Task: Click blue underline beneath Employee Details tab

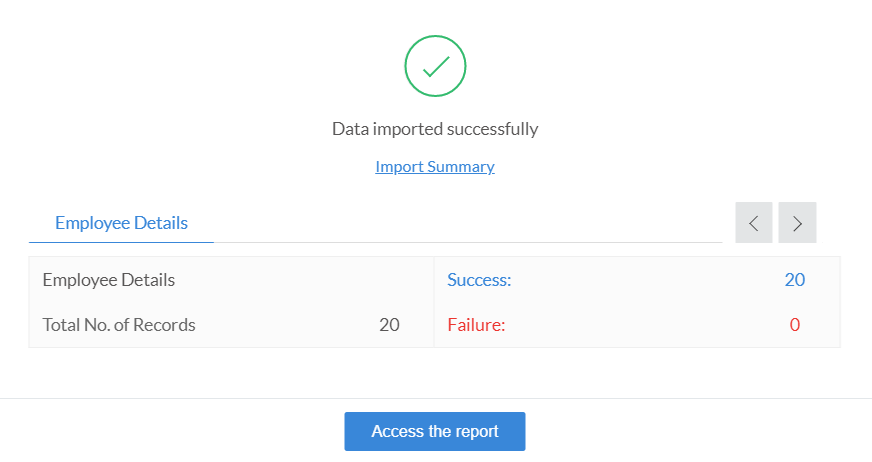Action: tap(121, 242)
